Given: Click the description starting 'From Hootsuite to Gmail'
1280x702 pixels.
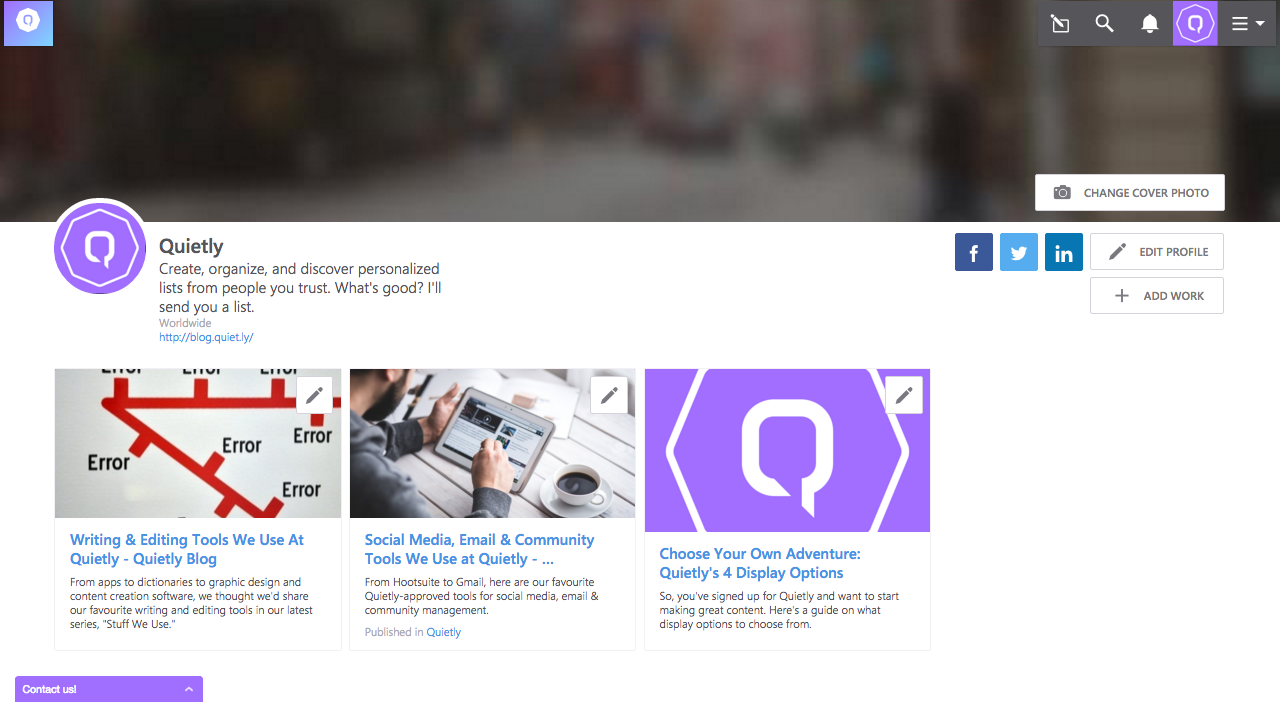Looking at the screenshot, I should pos(482,596).
